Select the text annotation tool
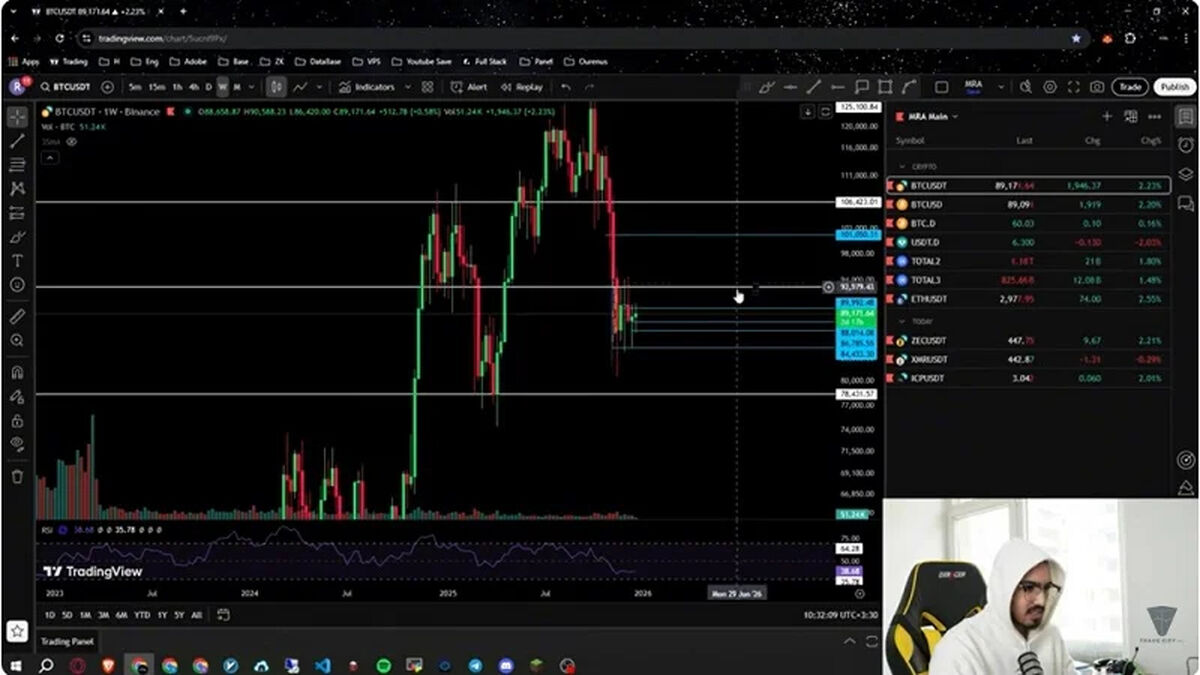Image resolution: width=1200 pixels, height=675 pixels. [17, 261]
